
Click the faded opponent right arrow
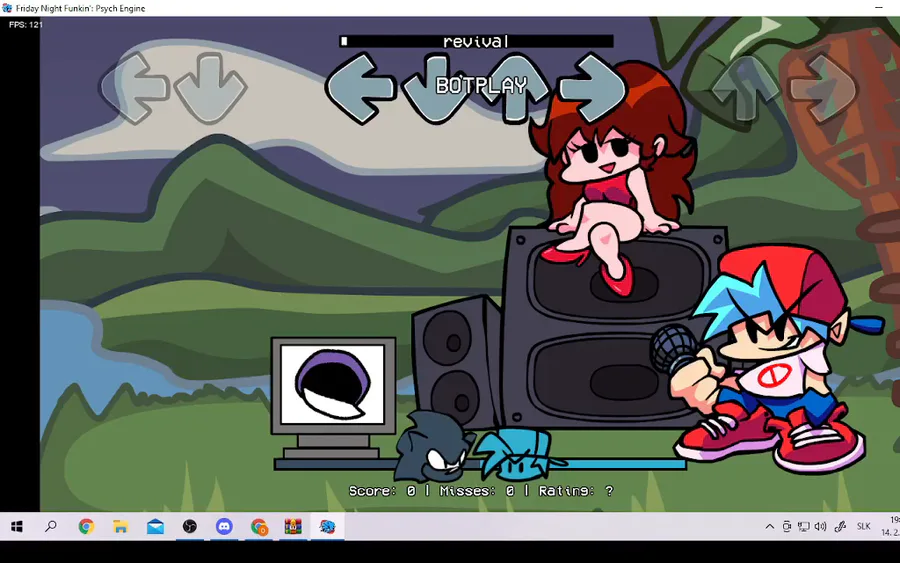[823, 88]
